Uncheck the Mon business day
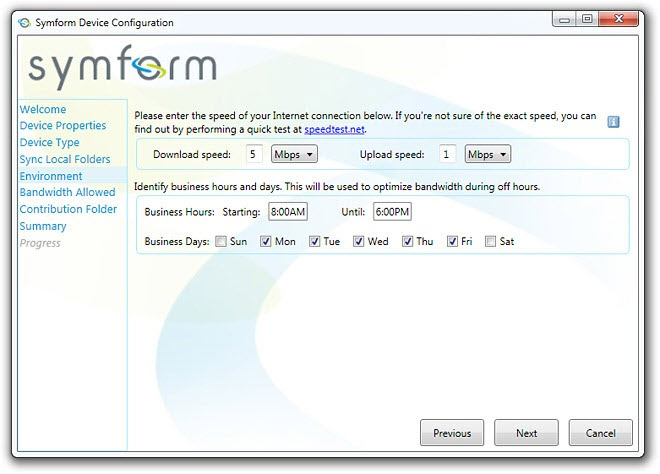The height and width of the screenshot is (474, 660). (x=265, y=242)
